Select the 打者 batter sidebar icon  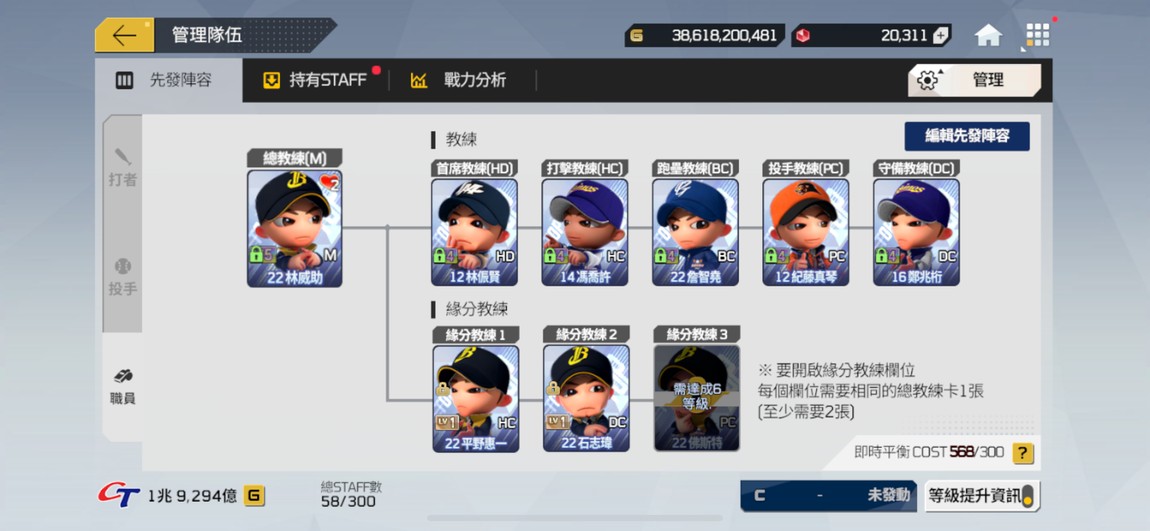point(122,167)
